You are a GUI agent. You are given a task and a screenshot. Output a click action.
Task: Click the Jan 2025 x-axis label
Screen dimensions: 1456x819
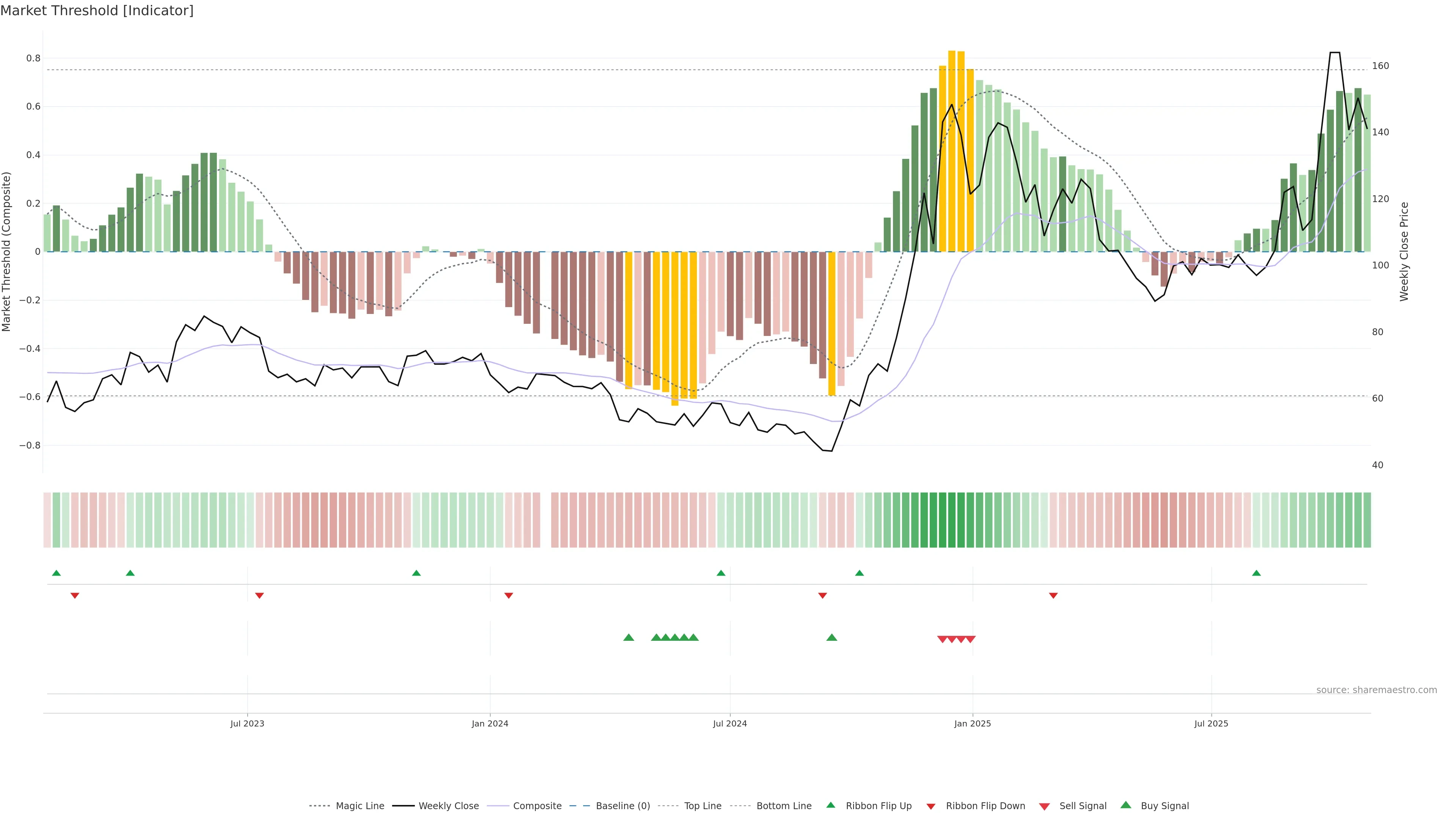(x=972, y=723)
